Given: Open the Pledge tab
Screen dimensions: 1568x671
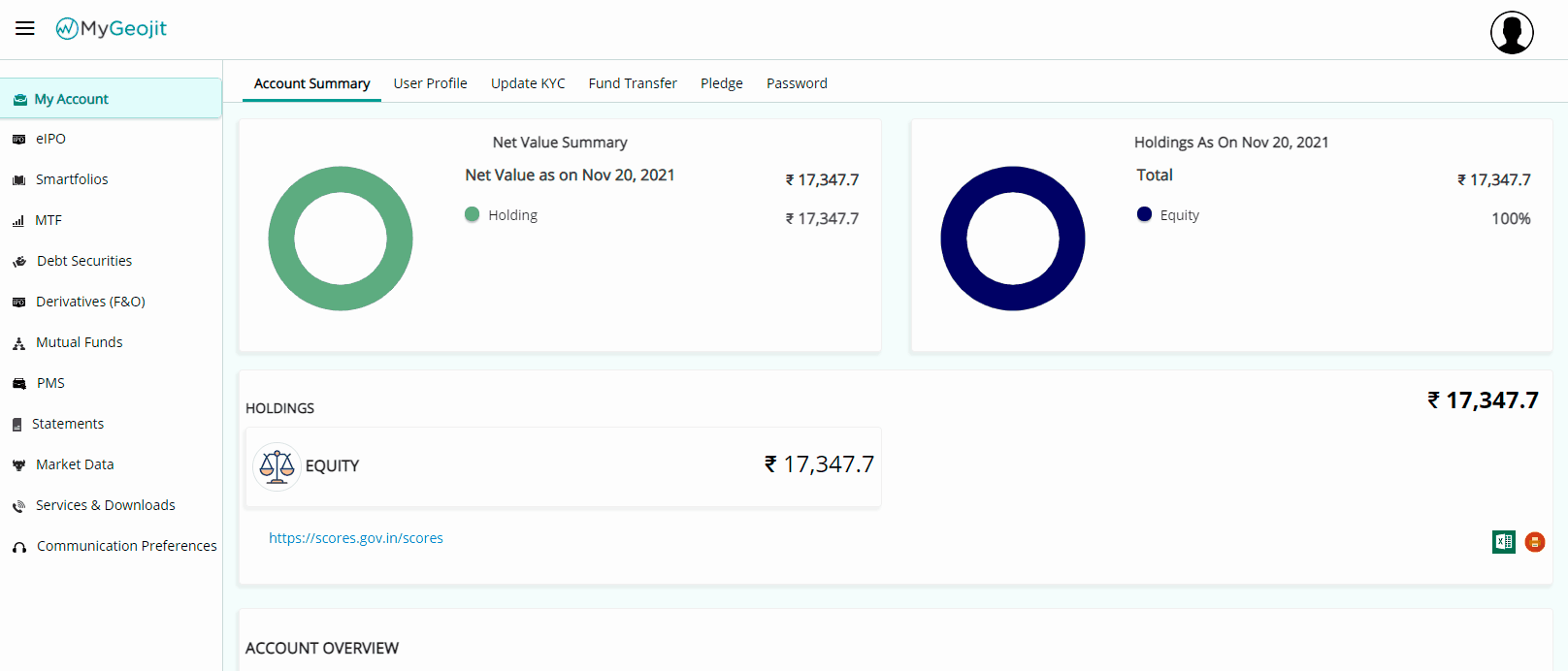Looking at the screenshot, I should 722,83.
